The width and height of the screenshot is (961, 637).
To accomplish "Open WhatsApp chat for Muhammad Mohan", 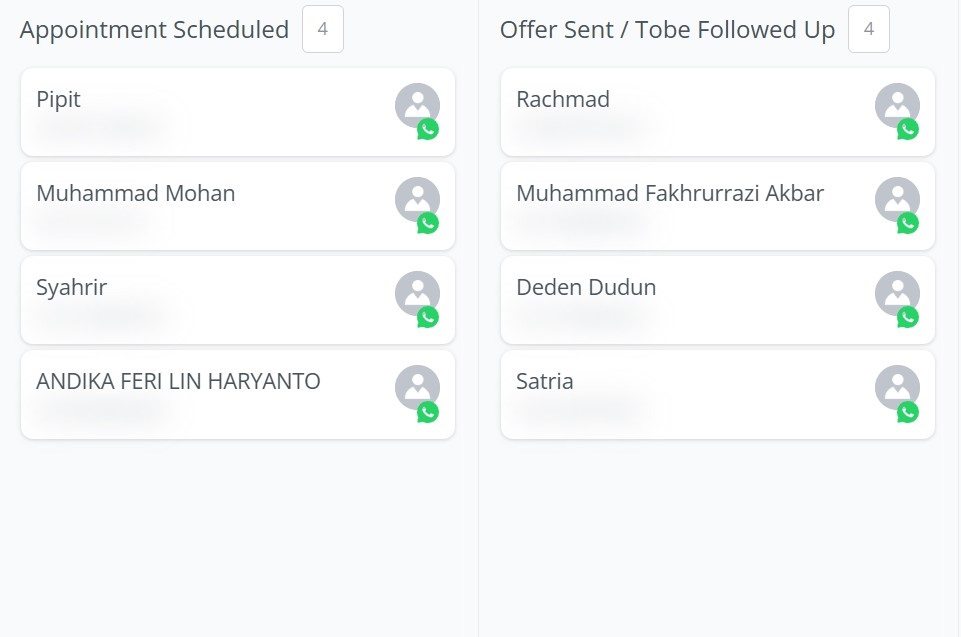I will click(x=428, y=223).
